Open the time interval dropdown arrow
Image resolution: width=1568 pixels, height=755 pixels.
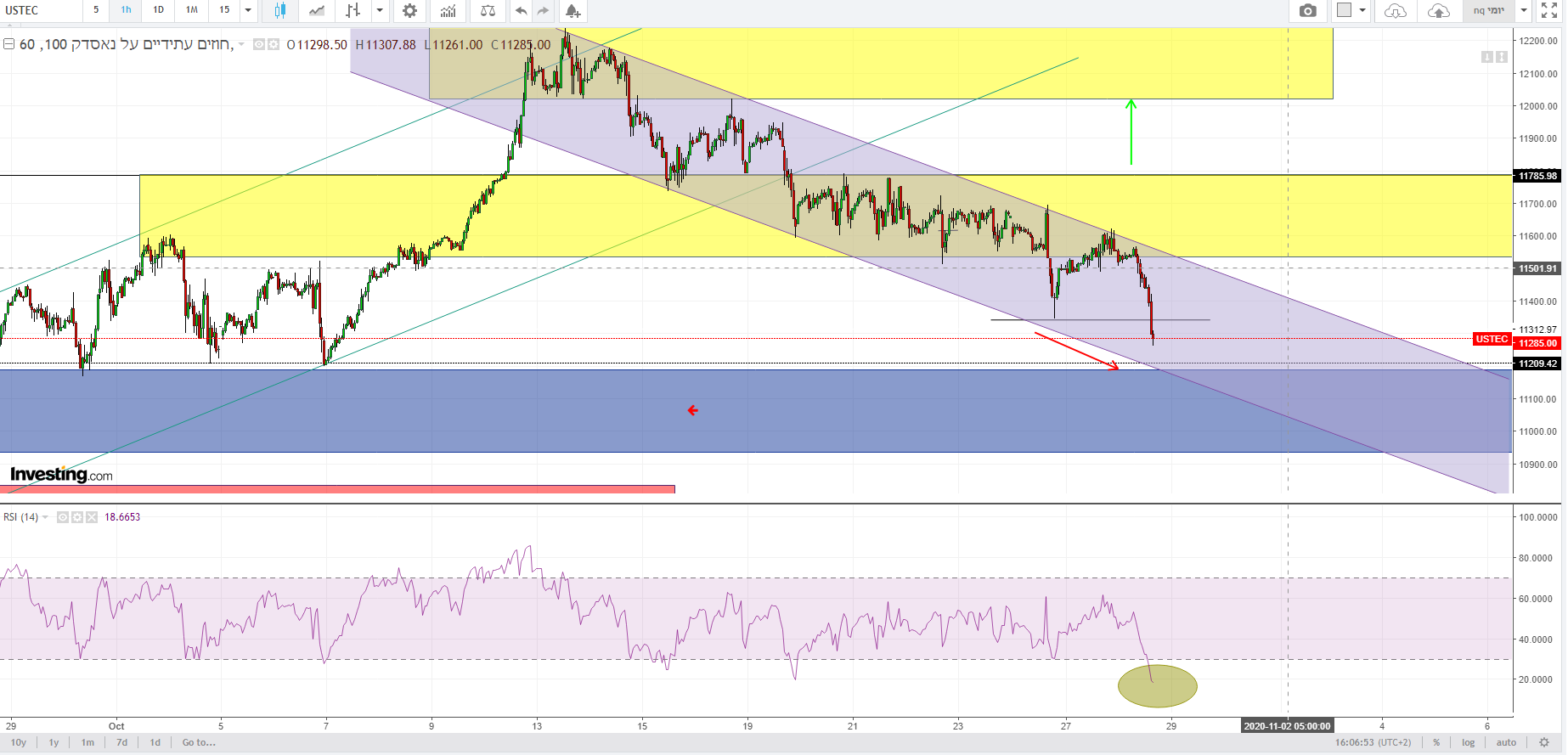(248, 10)
